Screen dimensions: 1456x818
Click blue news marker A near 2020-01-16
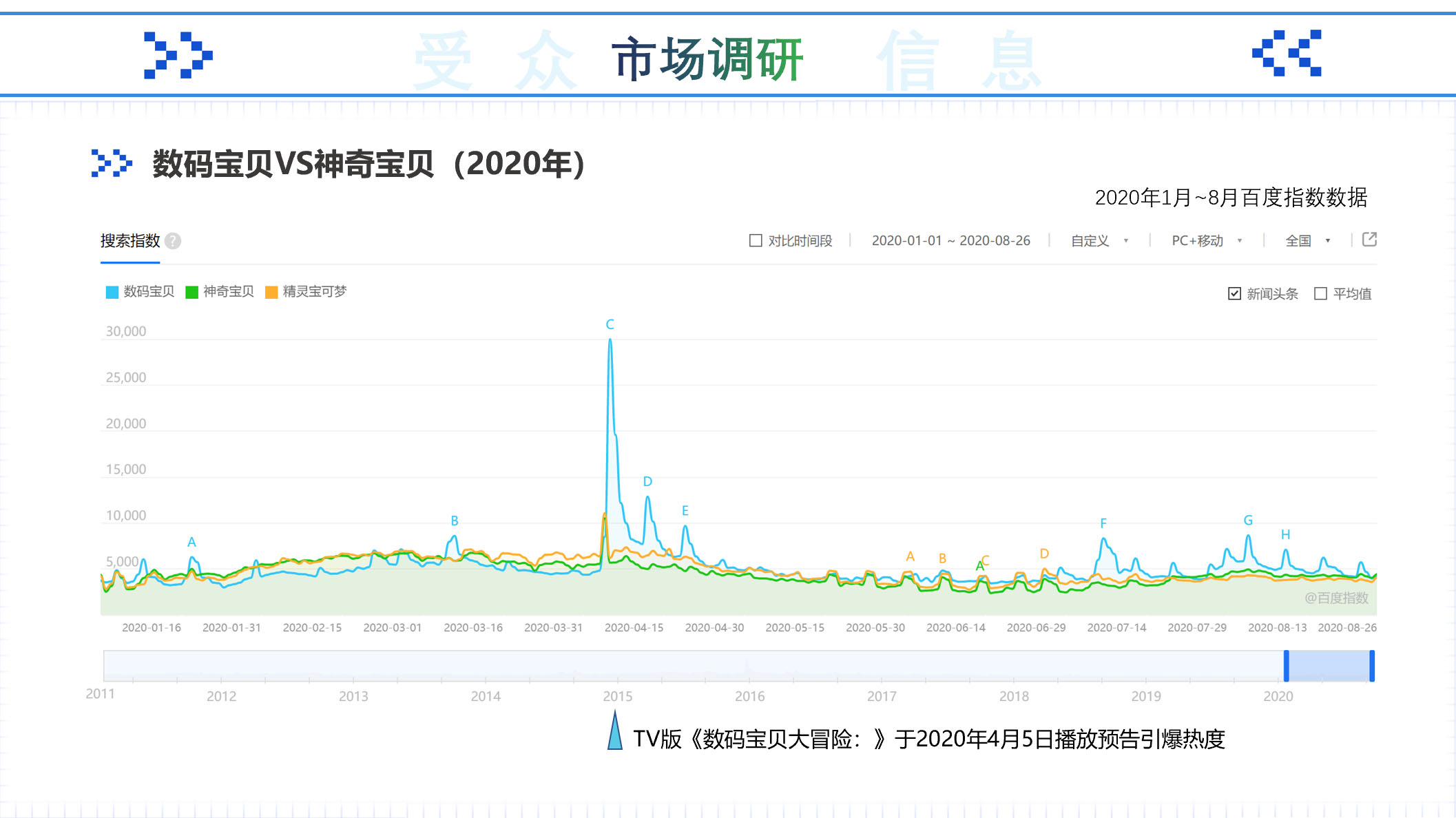pos(191,542)
